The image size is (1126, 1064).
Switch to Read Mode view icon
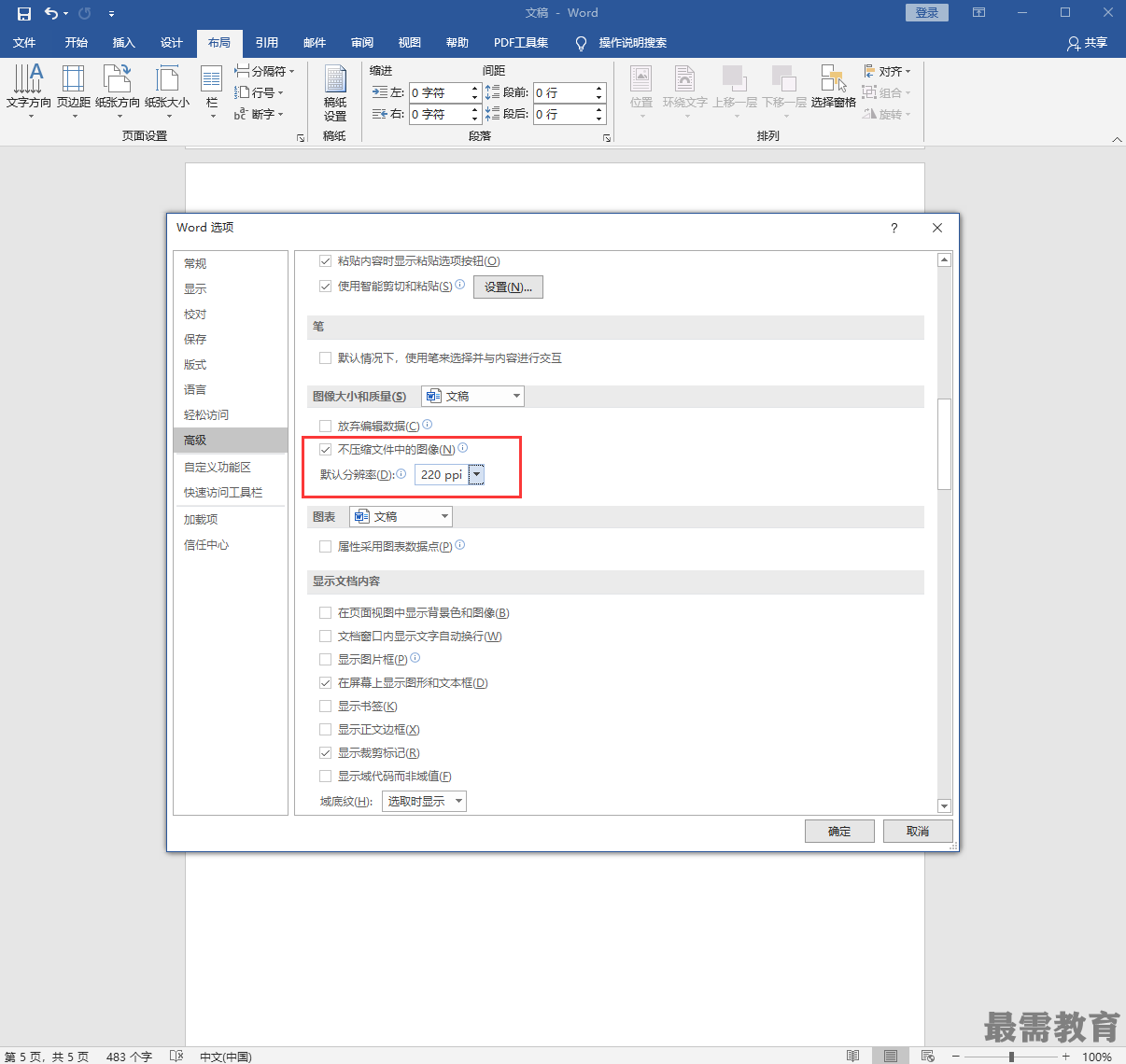tap(852, 1056)
